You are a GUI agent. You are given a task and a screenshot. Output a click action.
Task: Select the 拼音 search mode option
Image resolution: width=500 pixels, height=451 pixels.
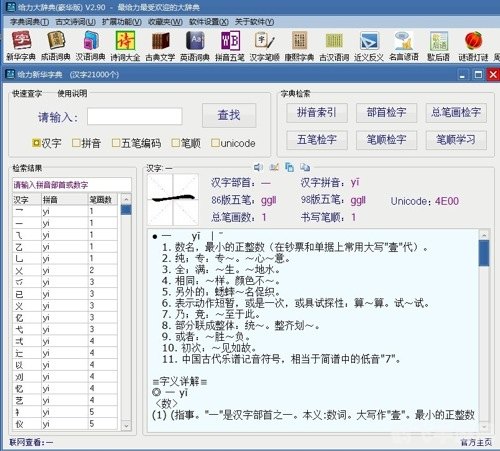click(x=87, y=143)
